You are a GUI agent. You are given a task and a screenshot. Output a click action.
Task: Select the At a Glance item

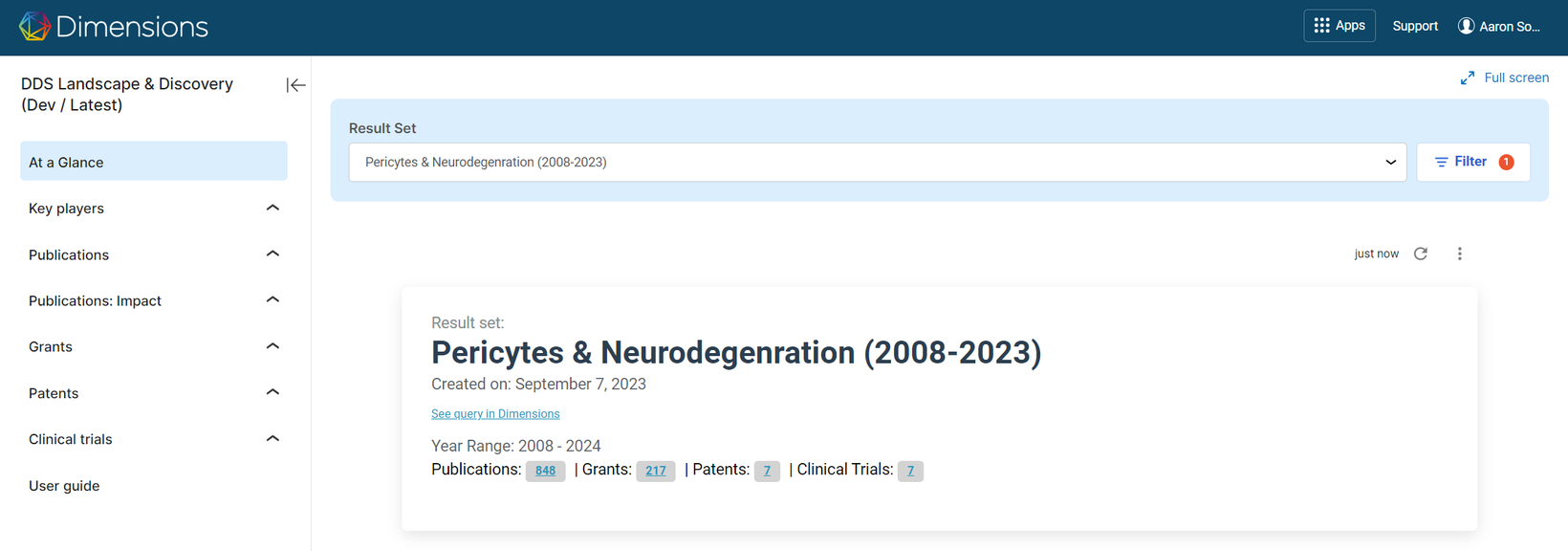(154, 162)
